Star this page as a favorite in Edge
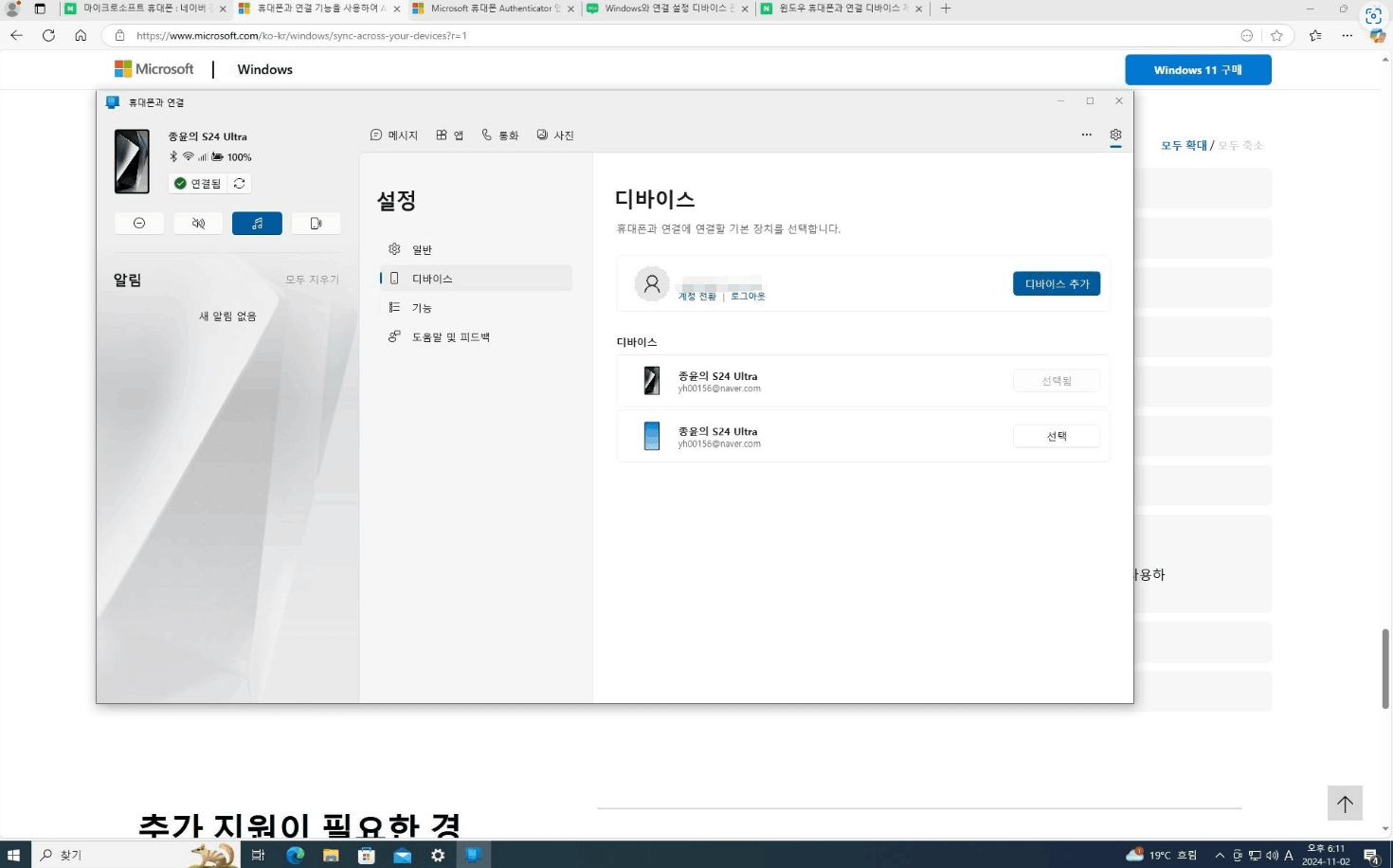This screenshot has height=868, width=1393. tap(1276, 35)
